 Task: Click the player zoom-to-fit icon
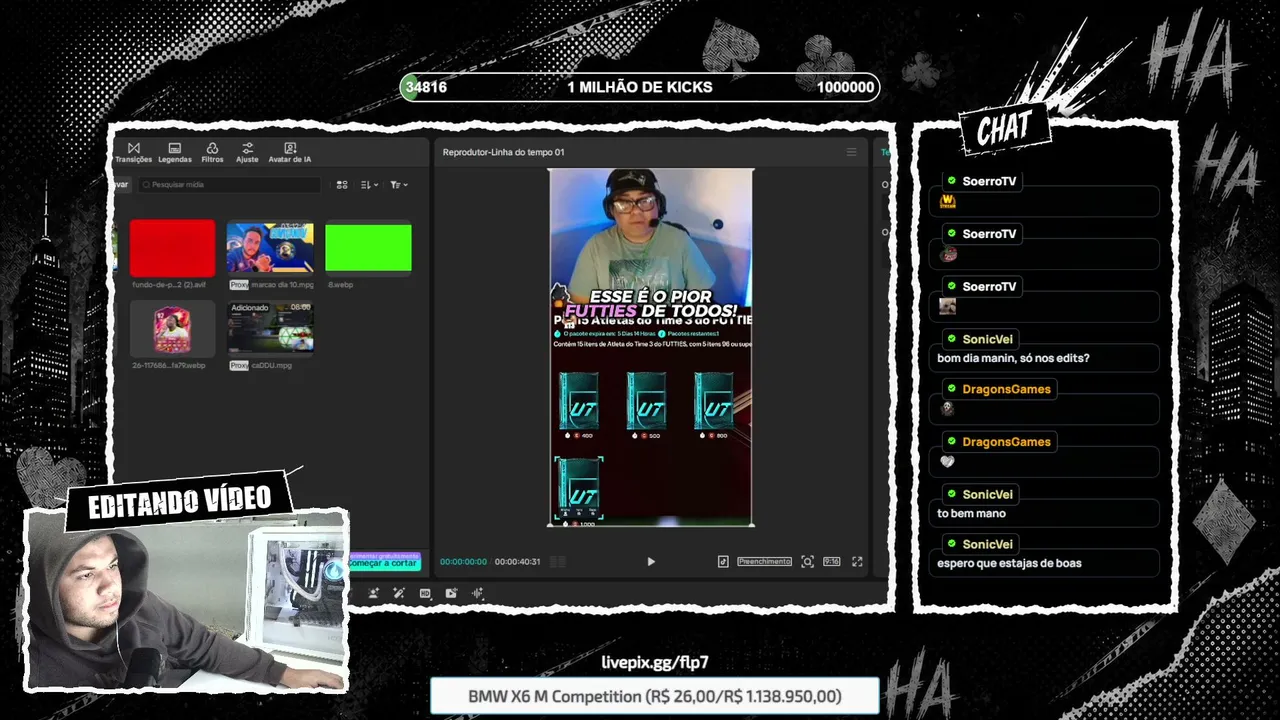(x=807, y=562)
